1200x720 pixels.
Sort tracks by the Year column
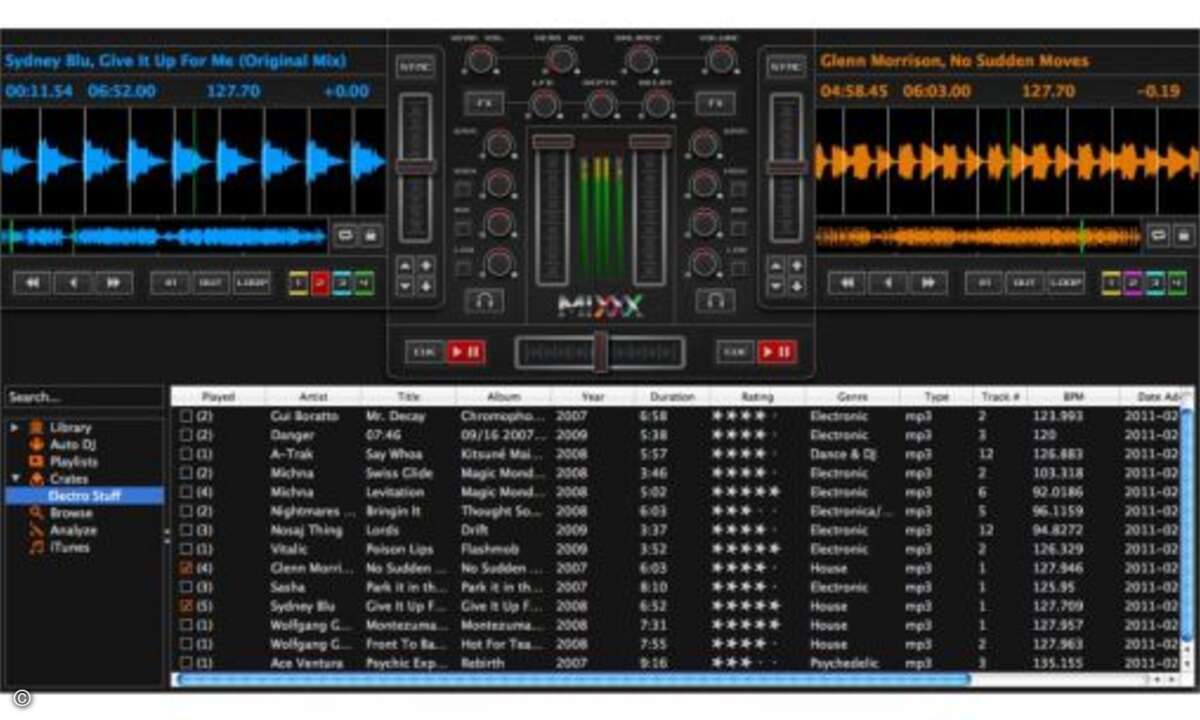point(592,397)
